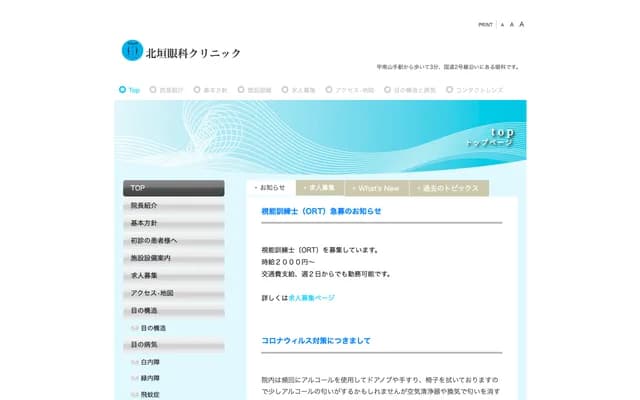Open 目の構造と病気 in the top navigation bar

click(410, 90)
